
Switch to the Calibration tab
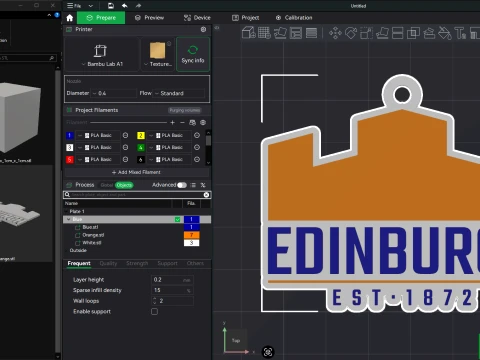tap(294, 18)
